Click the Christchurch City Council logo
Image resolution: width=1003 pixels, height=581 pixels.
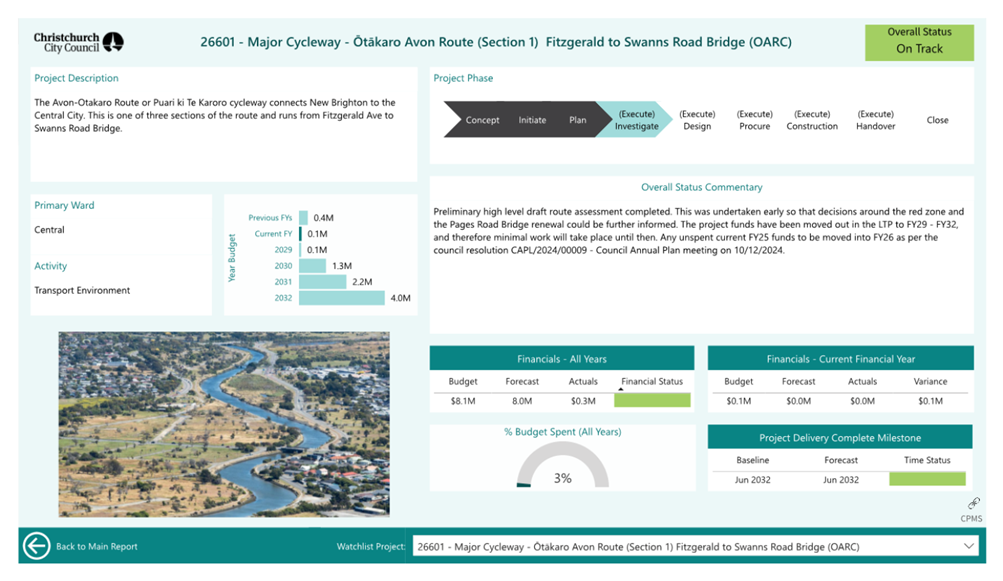click(79, 42)
